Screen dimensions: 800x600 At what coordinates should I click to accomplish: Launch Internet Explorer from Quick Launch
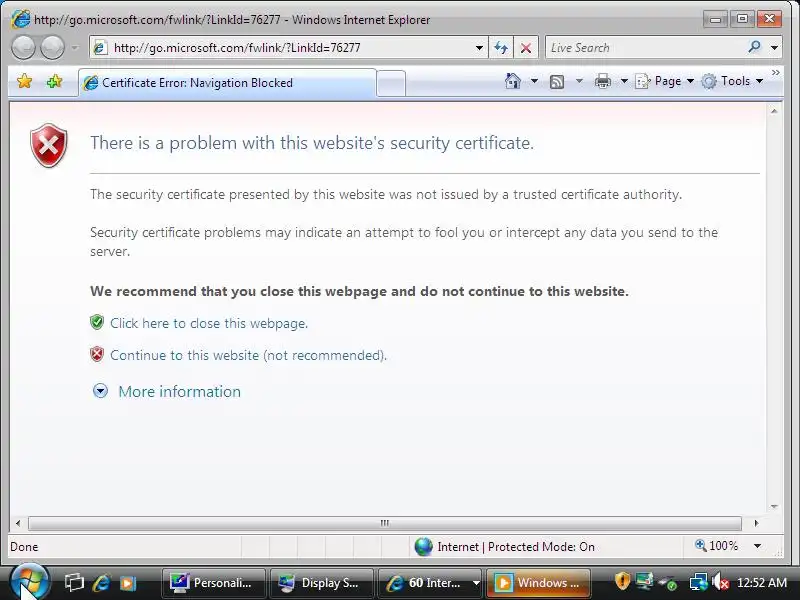pyautogui.click(x=101, y=582)
